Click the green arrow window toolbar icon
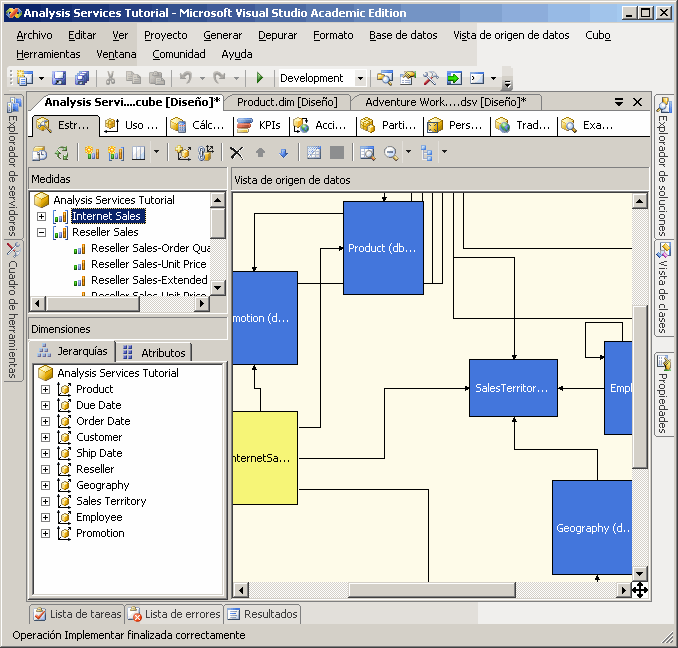678x648 pixels. click(x=454, y=78)
